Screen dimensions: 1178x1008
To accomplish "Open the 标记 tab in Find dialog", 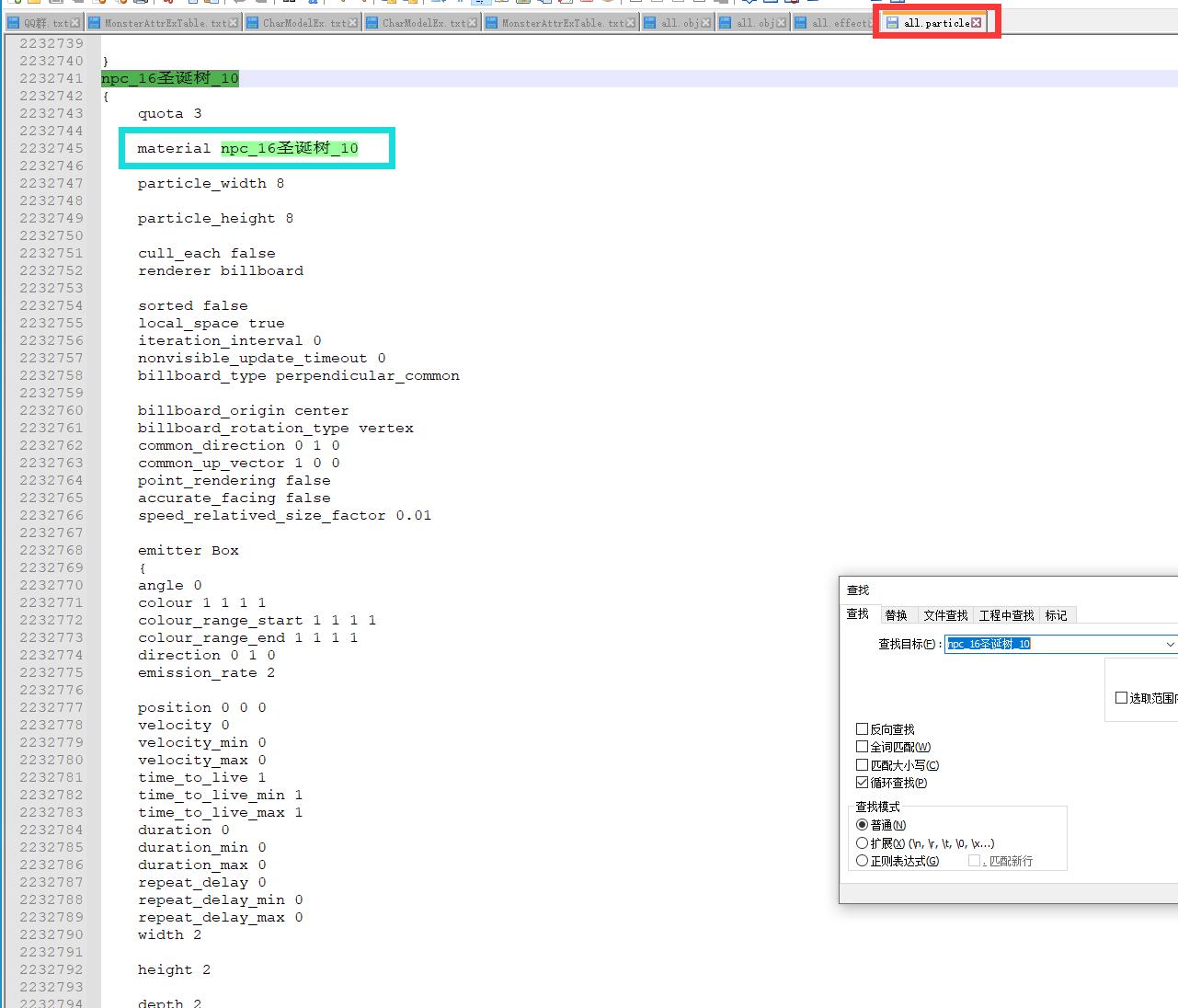I will click(1056, 615).
